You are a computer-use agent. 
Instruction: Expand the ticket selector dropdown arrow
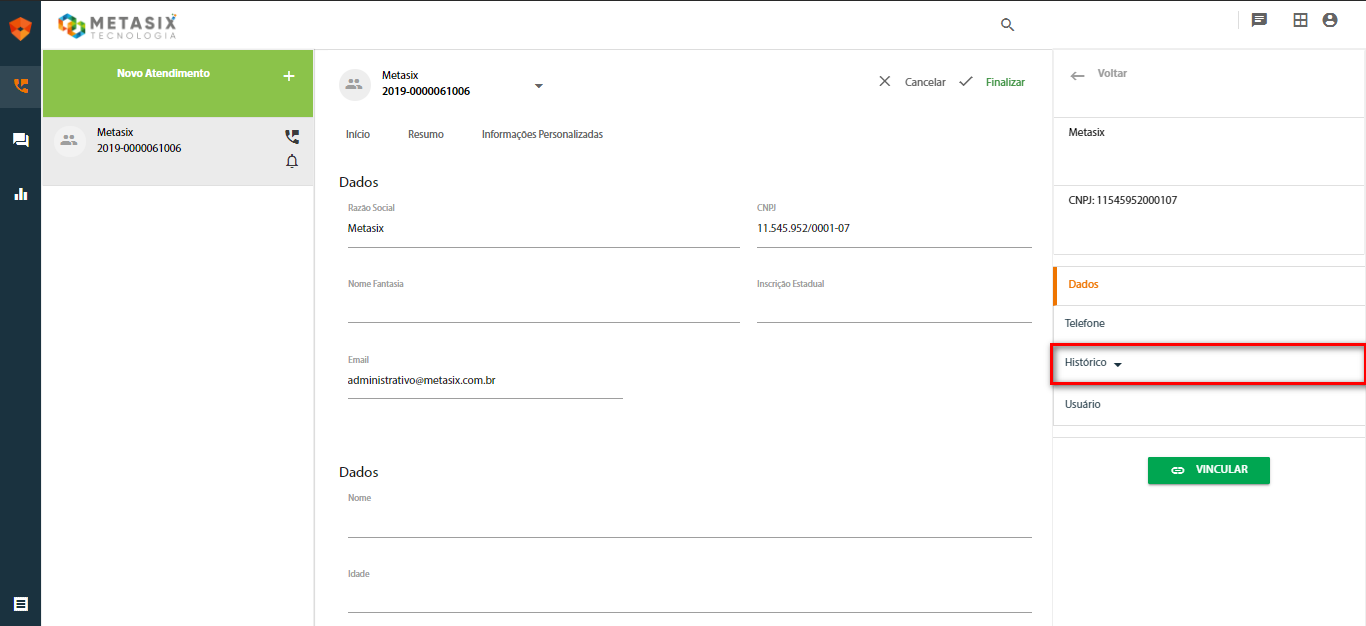(539, 86)
